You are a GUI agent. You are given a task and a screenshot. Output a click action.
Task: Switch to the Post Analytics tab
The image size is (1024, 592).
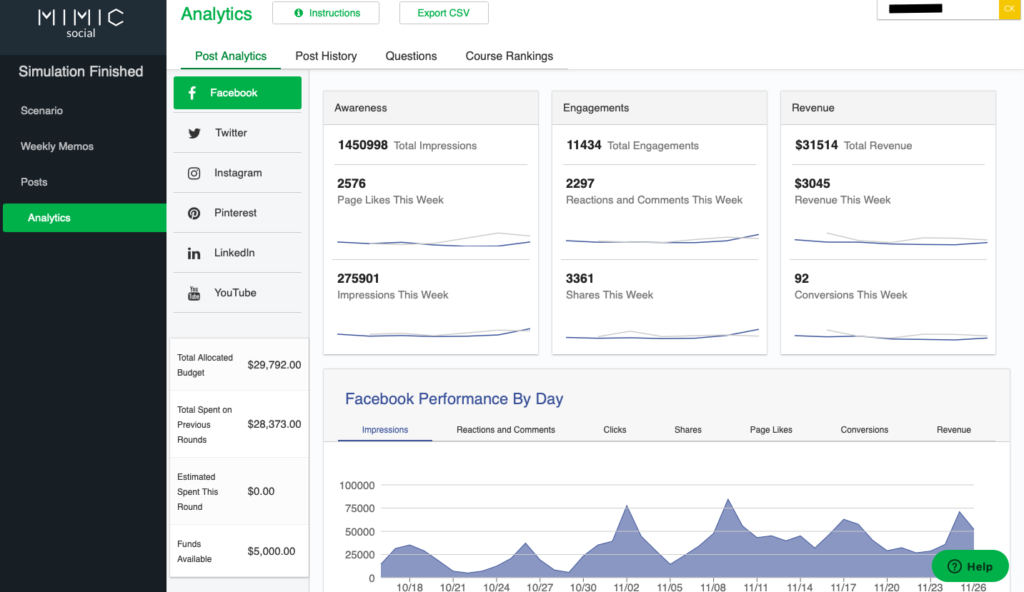[x=231, y=56]
